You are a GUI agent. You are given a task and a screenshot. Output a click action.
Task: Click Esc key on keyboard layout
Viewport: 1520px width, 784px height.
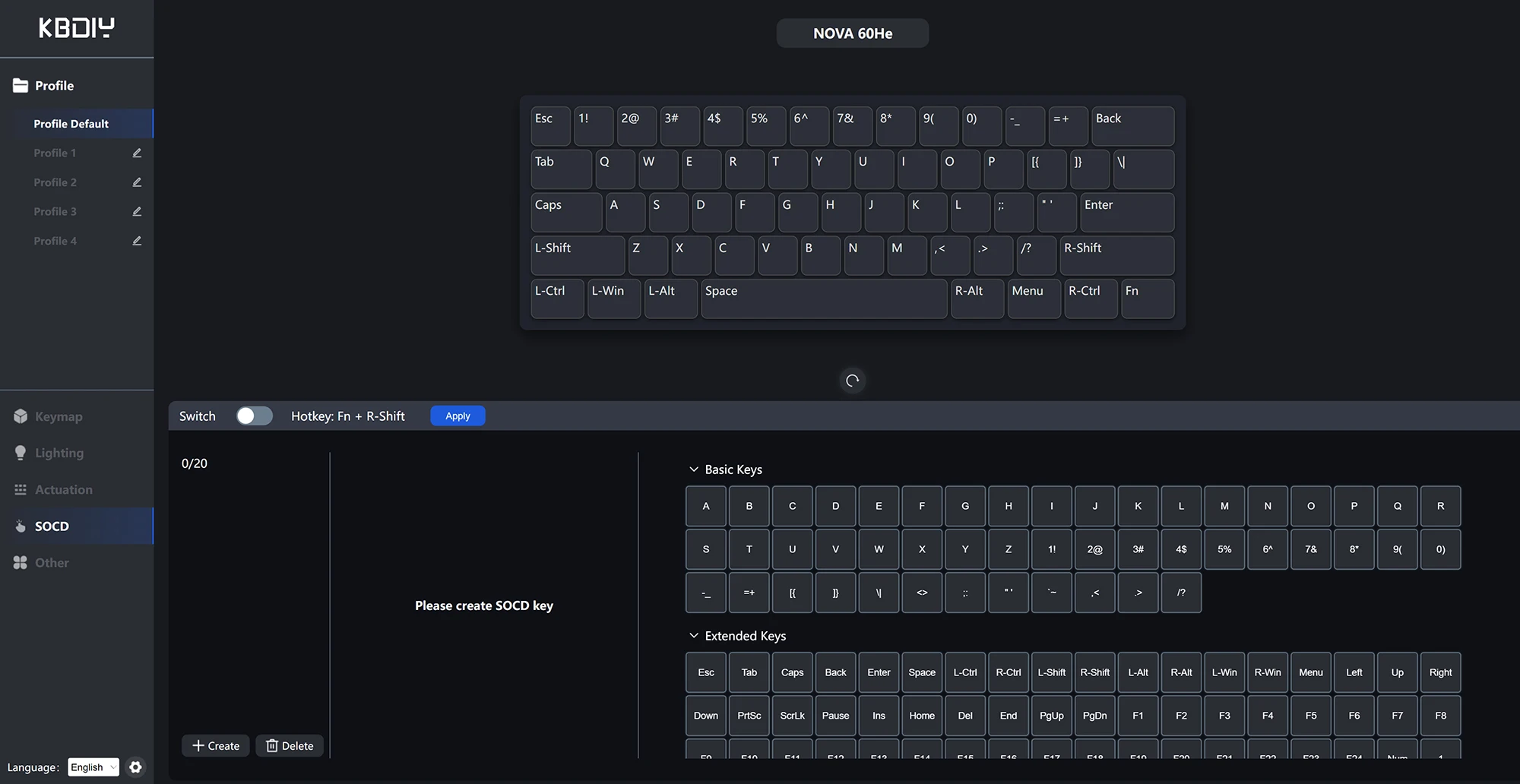click(550, 126)
